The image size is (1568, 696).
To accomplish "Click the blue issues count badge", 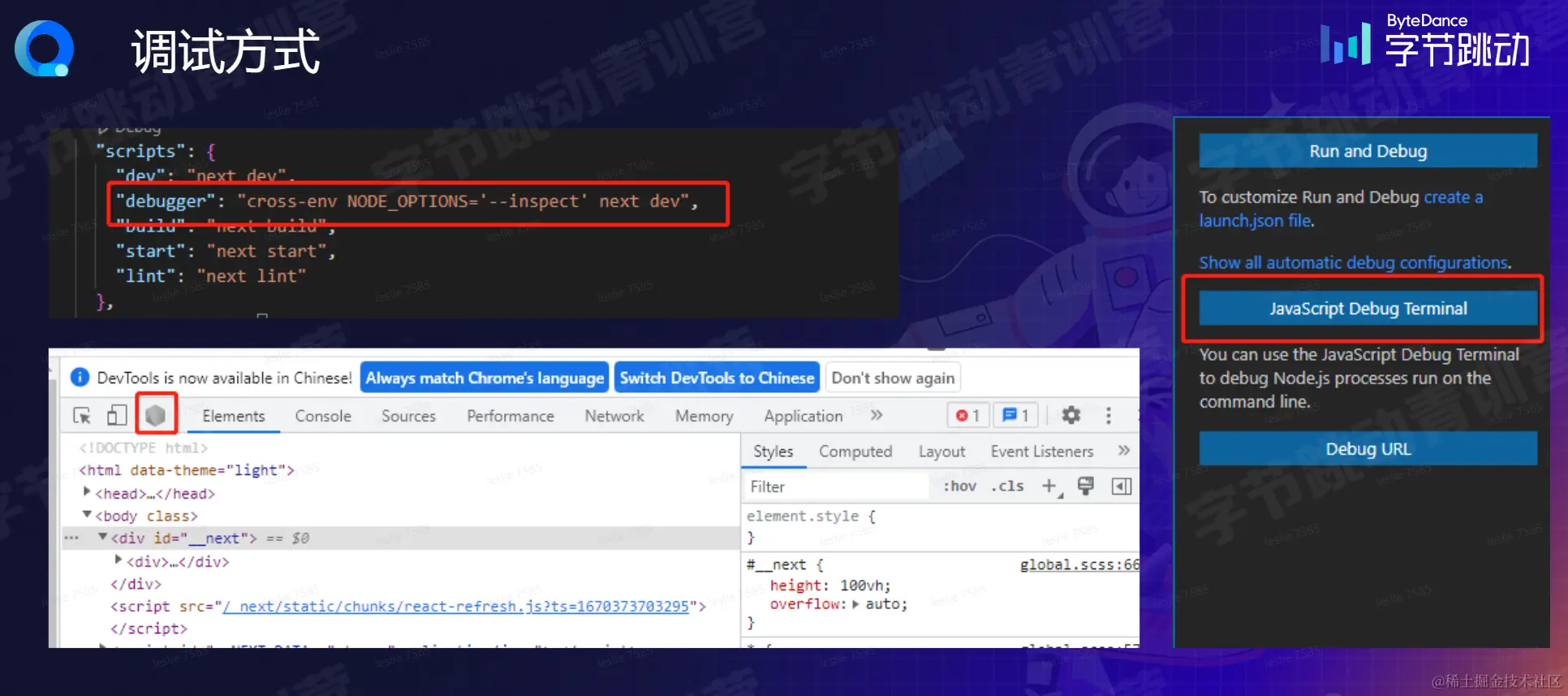I will click(1016, 415).
